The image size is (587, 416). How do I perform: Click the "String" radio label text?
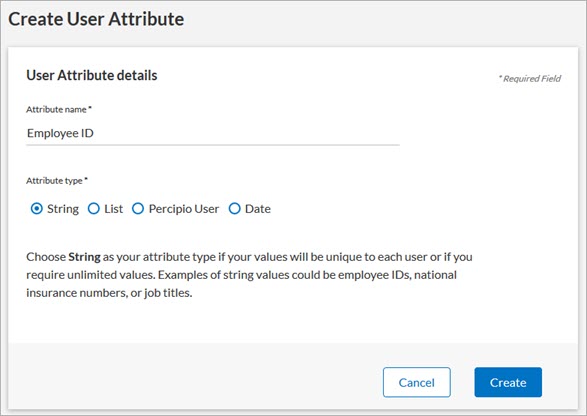[x=63, y=209]
